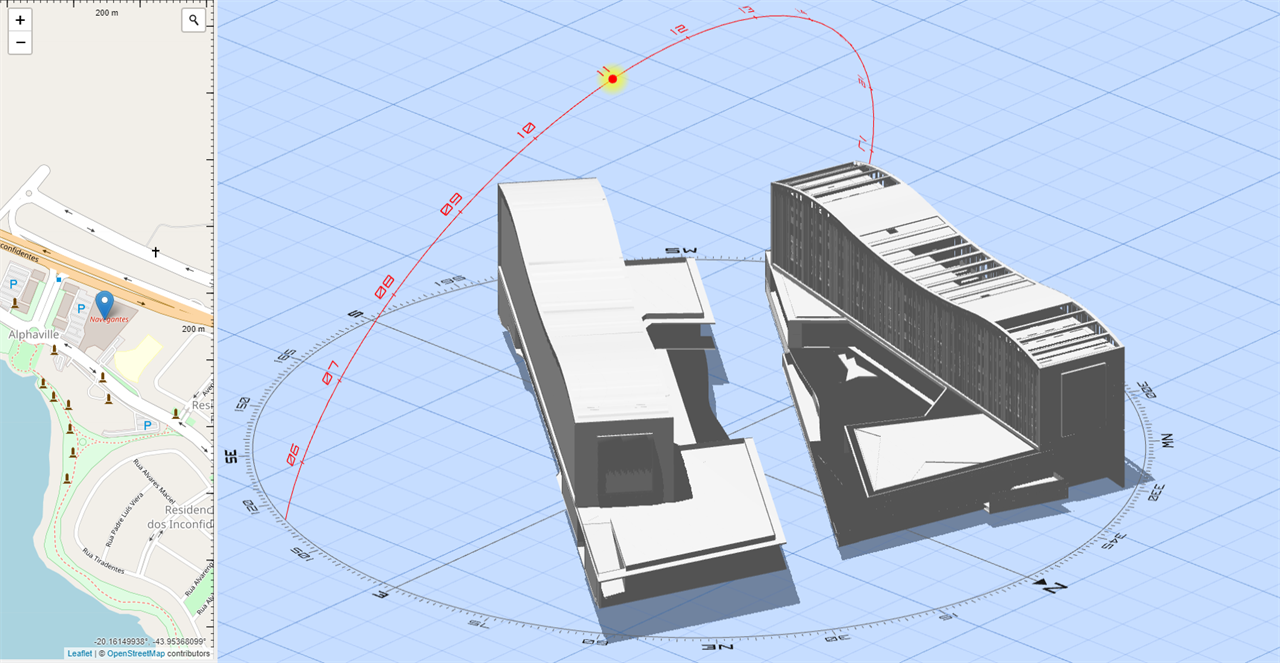Select the 08 hour mark on sun path
The image size is (1280, 663).
(383, 288)
